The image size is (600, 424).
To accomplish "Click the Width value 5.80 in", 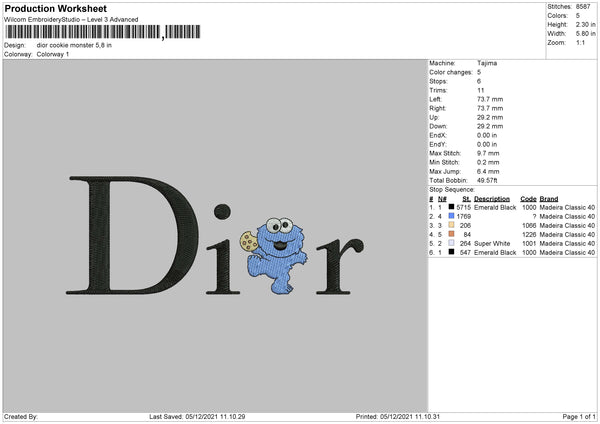I will click(x=585, y=34).
